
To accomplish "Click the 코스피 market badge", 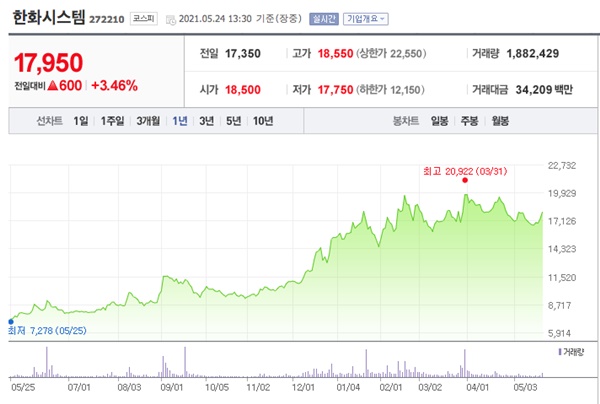I will click(143, 19).
